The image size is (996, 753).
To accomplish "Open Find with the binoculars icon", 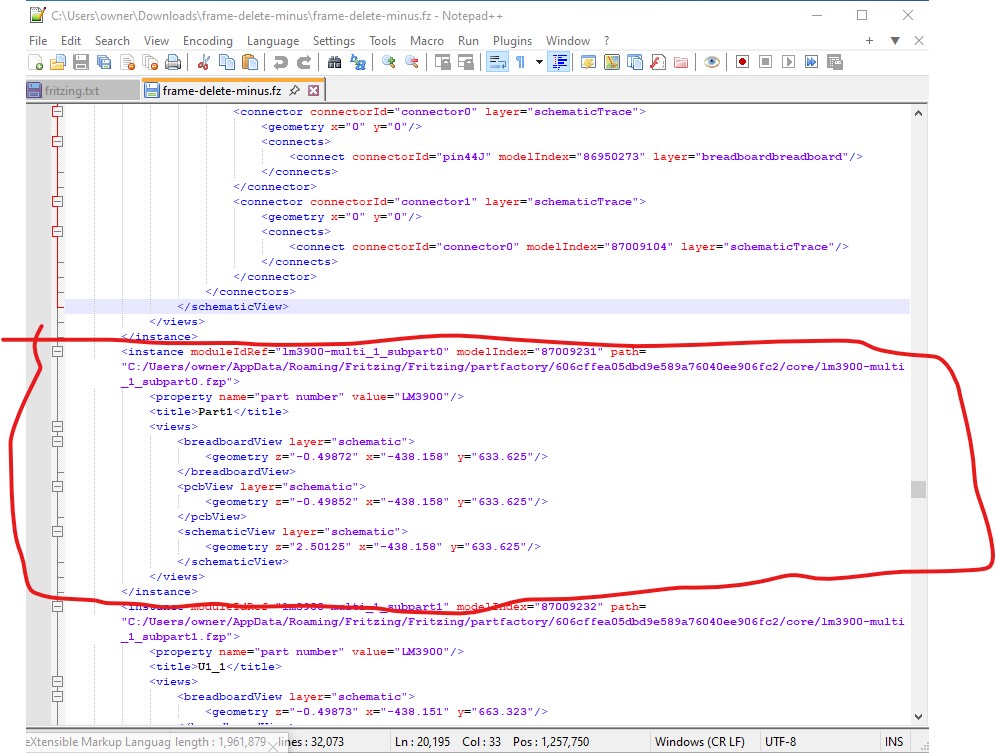I will (x=335, y=62).
